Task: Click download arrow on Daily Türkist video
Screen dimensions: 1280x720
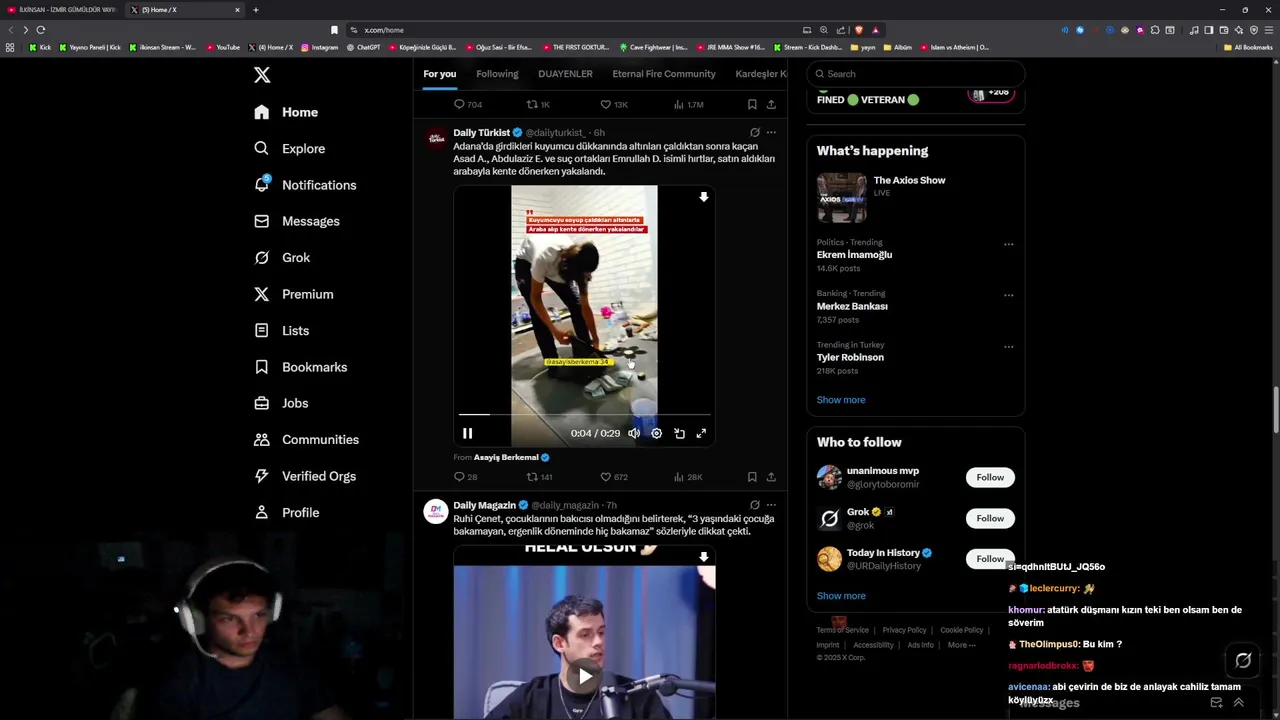Action: tap(704, 197)
